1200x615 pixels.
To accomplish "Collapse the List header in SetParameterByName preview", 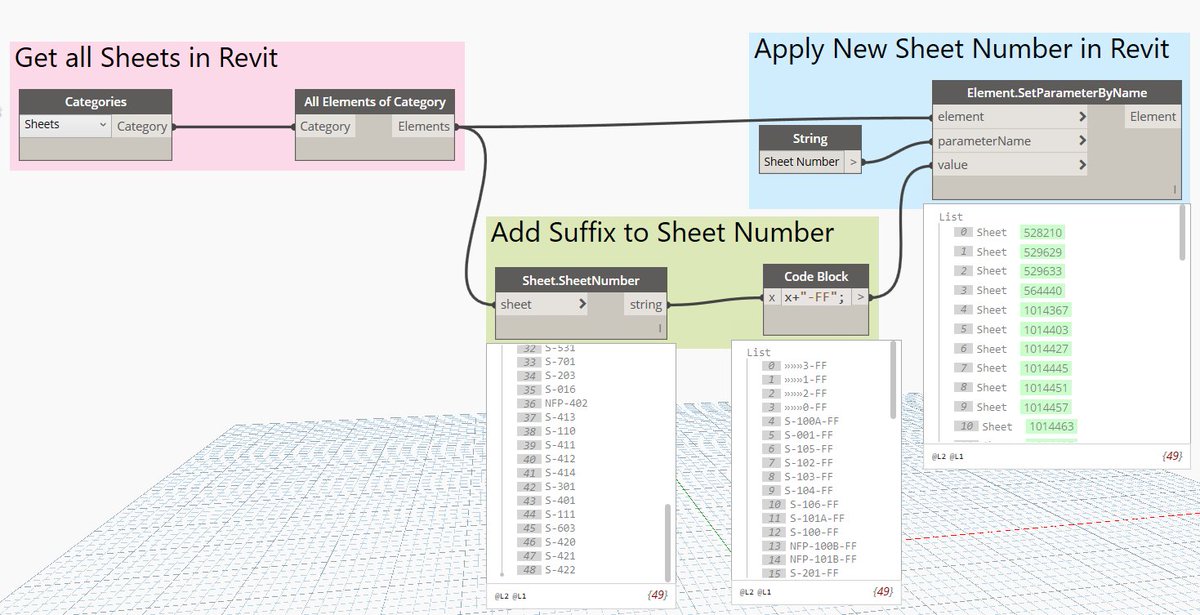I will click(x=951, y=216).
